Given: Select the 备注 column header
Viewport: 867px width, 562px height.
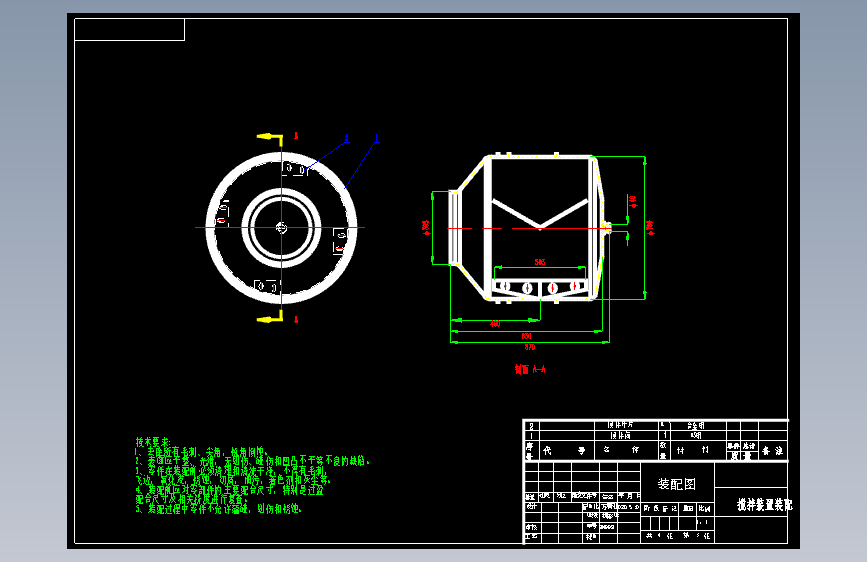Looking at the screenshot, I should [x=772, y=450].
